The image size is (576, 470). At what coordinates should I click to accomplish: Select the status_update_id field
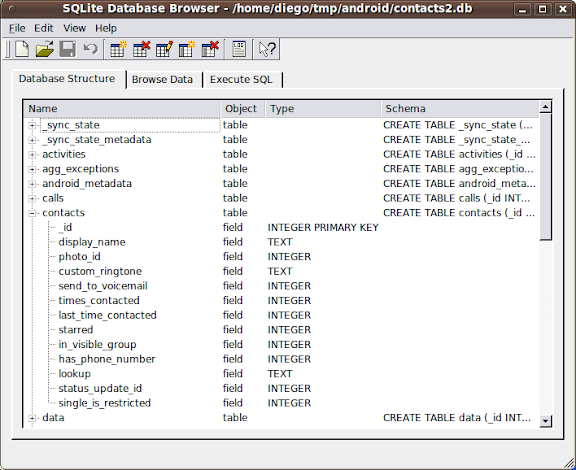coord(100,388)
